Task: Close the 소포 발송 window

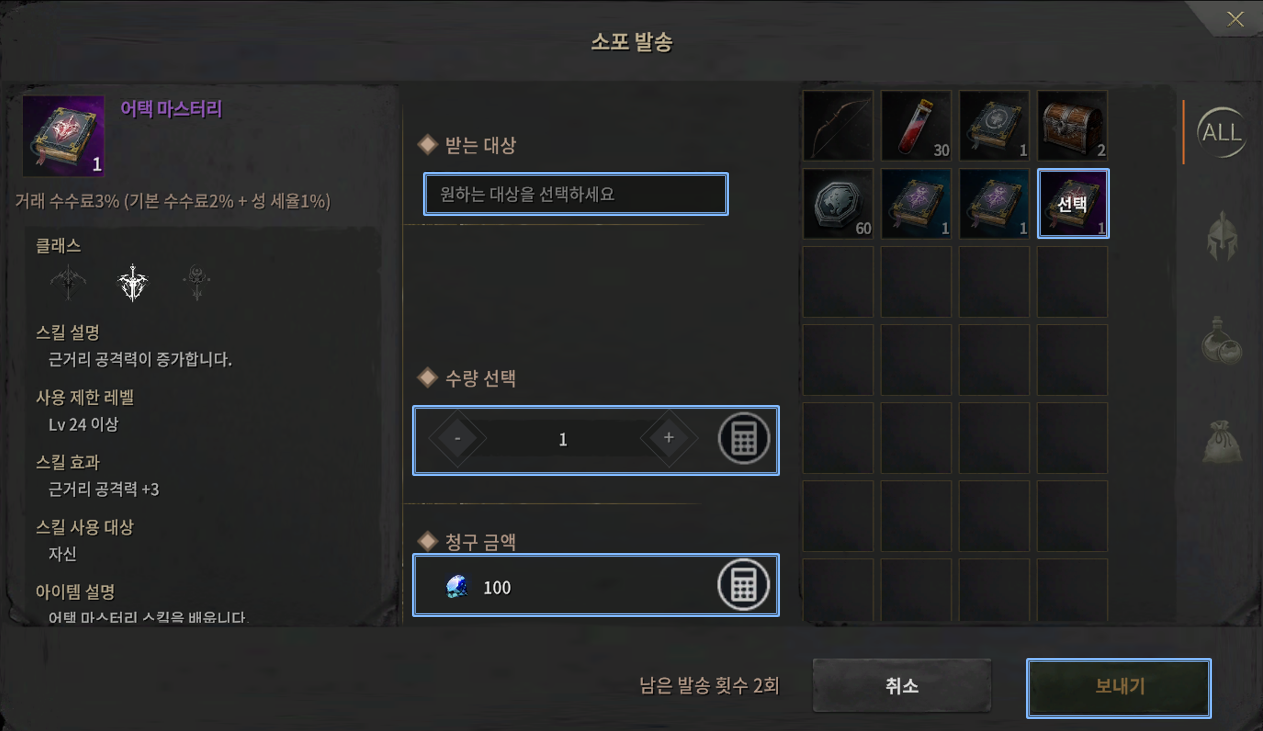Action: tap(1236, 19)
